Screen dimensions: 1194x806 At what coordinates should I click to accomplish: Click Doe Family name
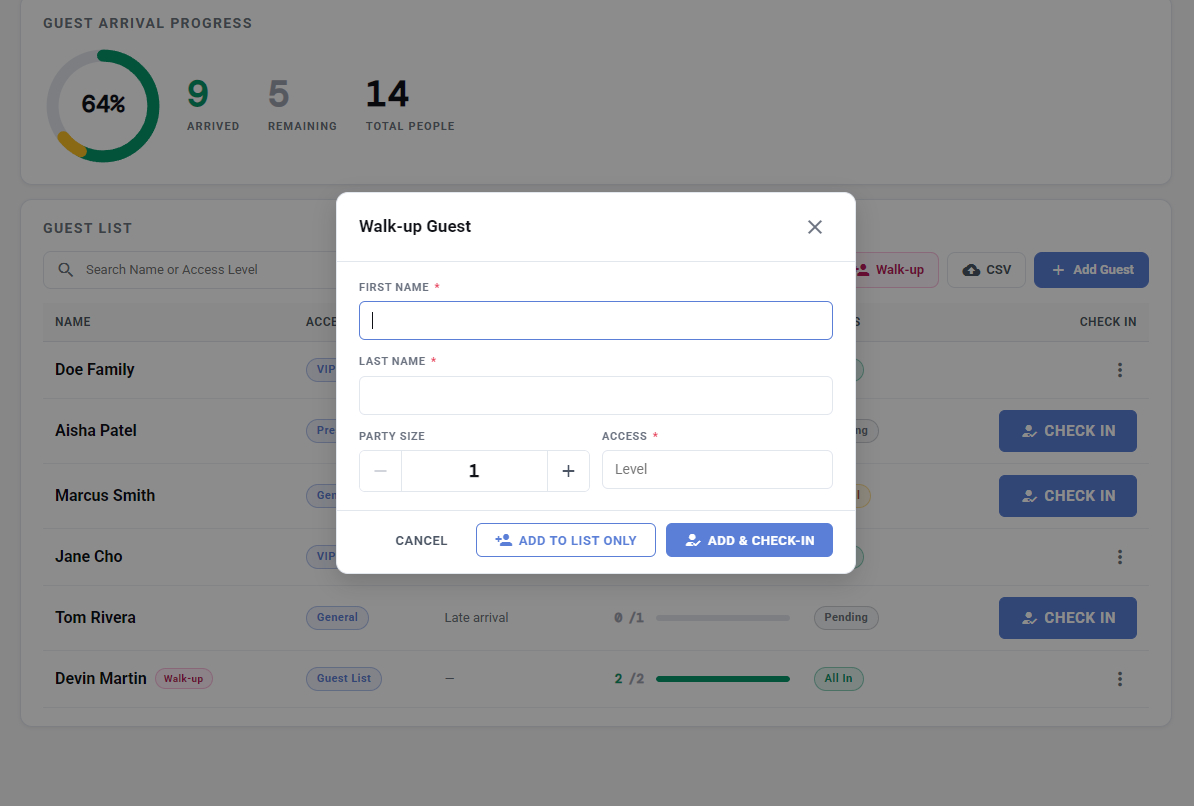(94, 369)
